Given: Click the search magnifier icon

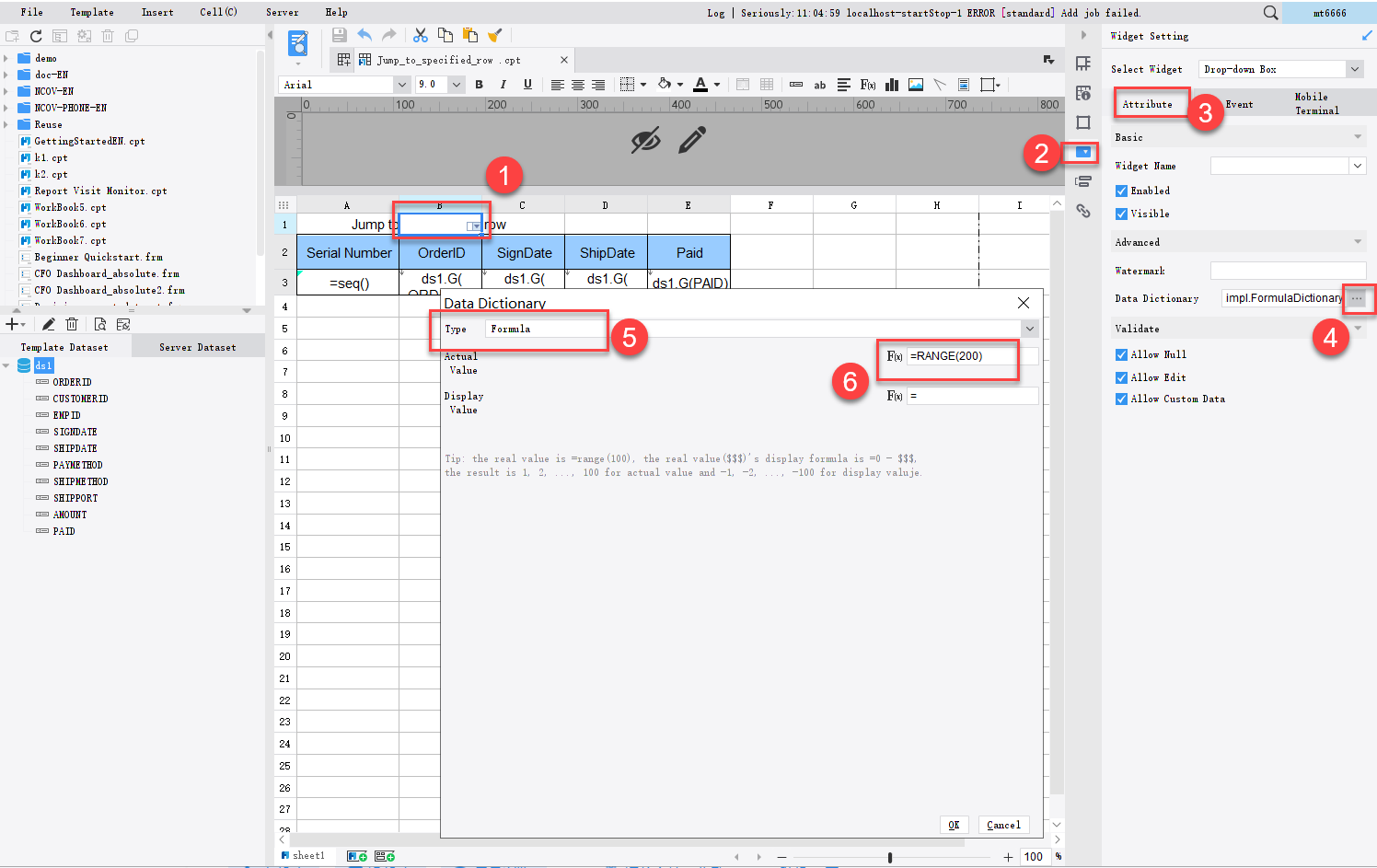Looking at the screenshot, I should click(x=1270, y=13).
